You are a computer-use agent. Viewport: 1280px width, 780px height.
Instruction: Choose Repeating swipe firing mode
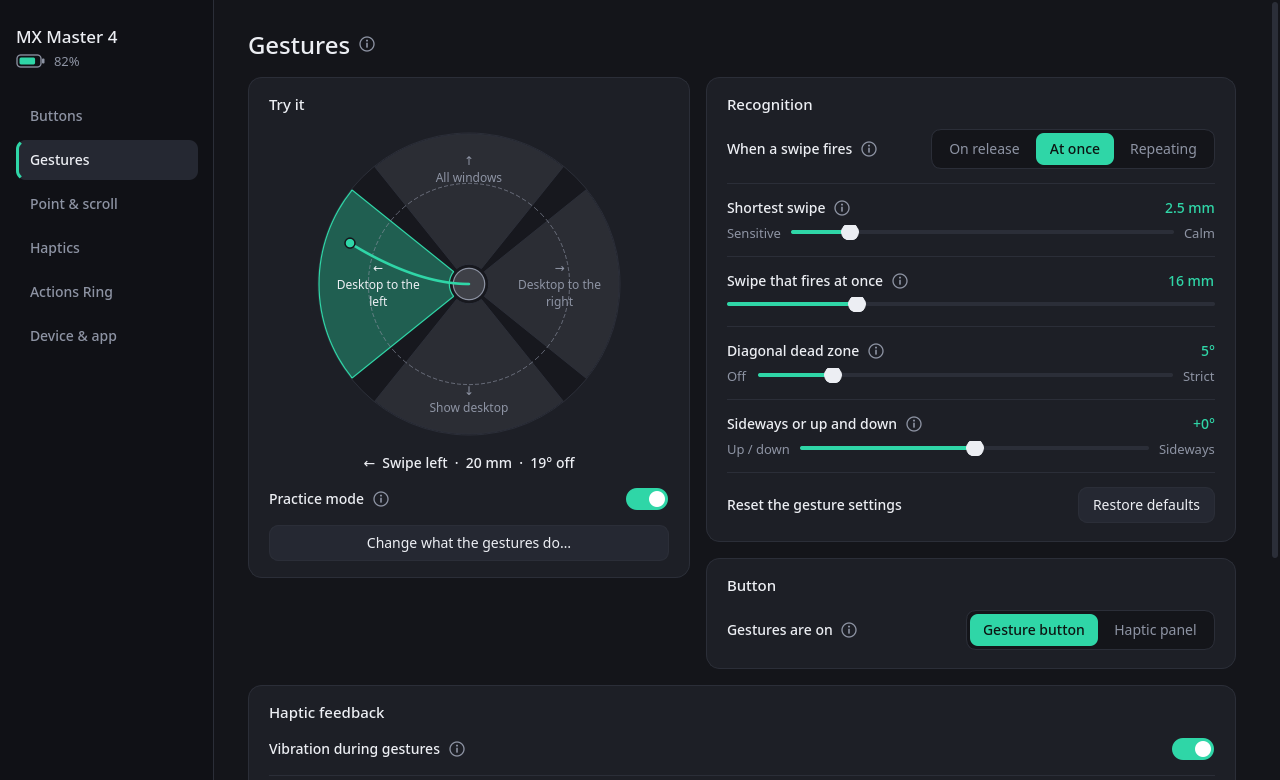coord(1163,149)
